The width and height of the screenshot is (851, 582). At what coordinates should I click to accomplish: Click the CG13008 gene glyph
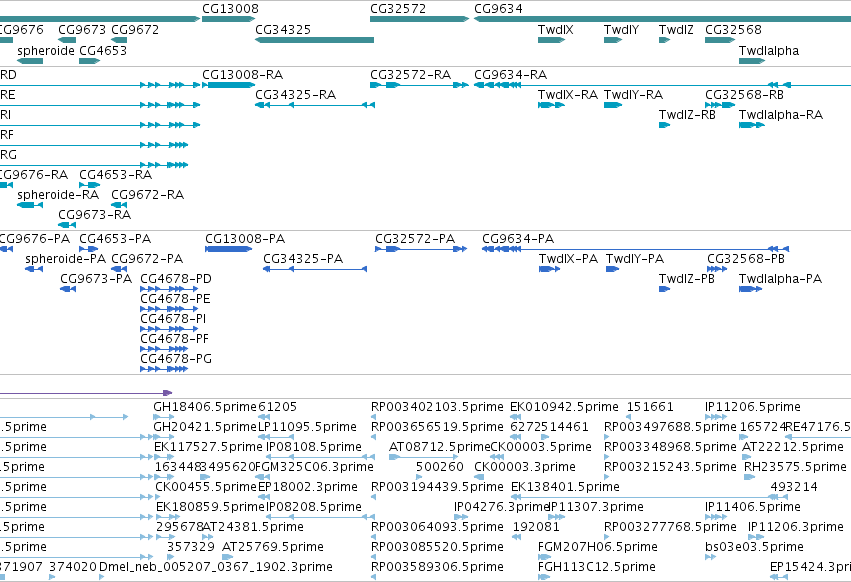point(228,19)
